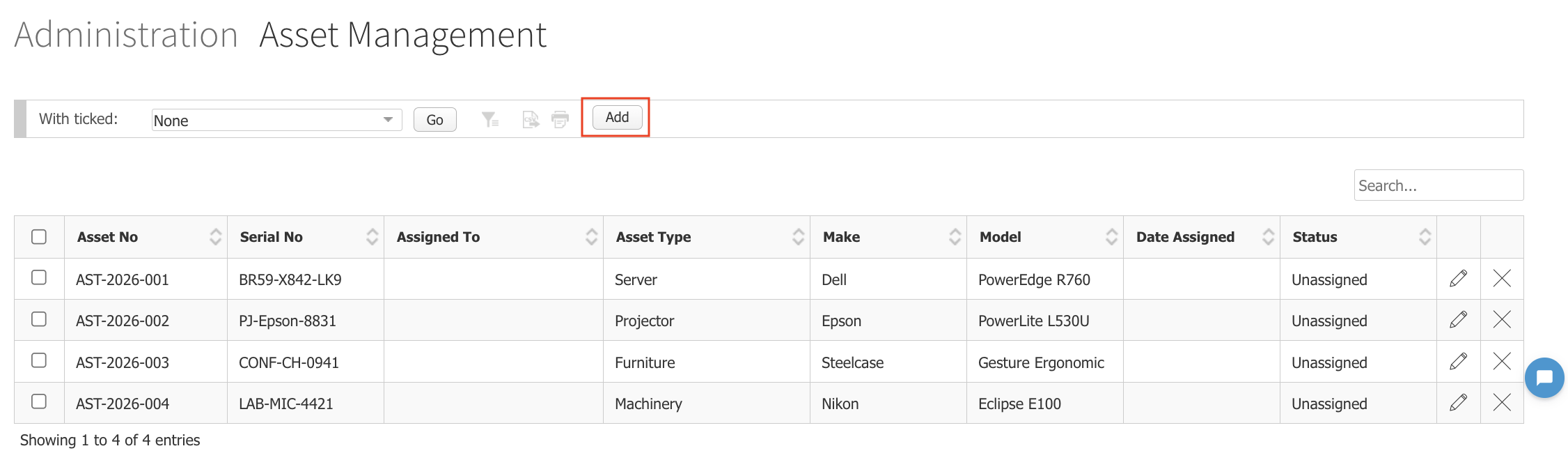Click the Add button
This screenshot has height=460, width=1568.
(x=617, y=117)
